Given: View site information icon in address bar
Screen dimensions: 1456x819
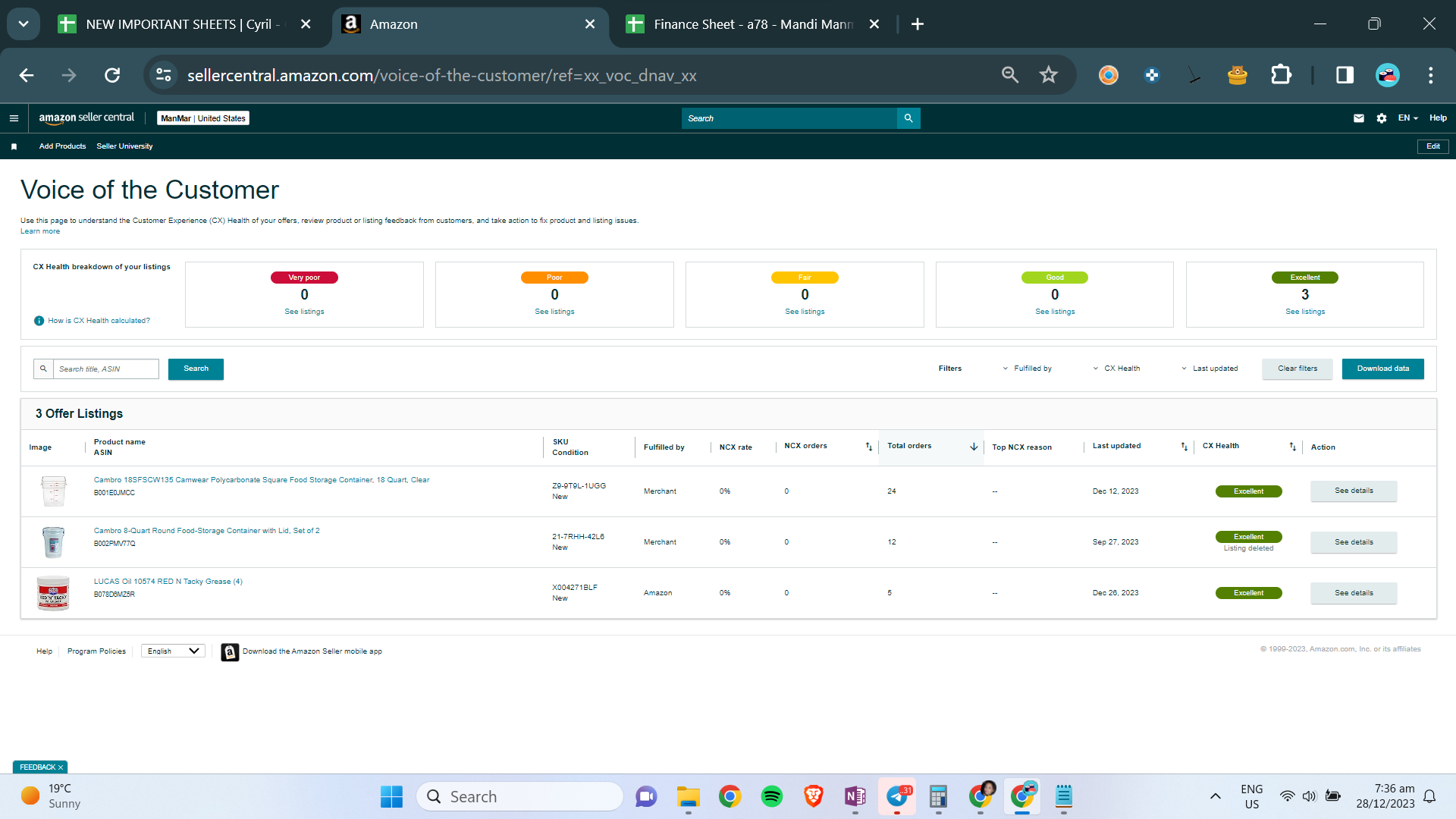Looking at the screenshot, I should (x=164, y=75).
